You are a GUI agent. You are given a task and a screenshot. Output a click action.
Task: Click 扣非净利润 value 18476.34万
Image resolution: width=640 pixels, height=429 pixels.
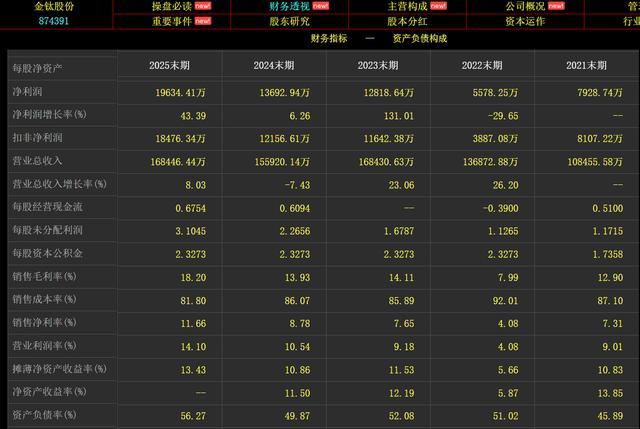point(180,139)
